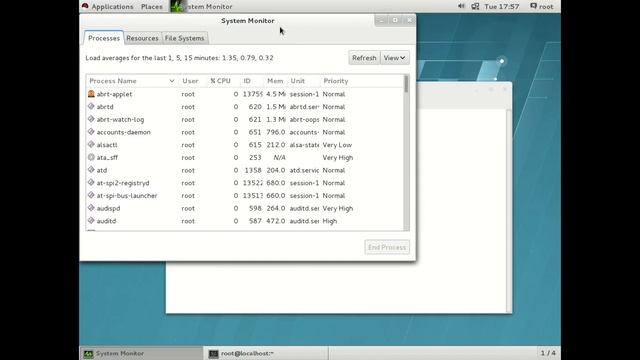Select the at-spi-bus-launcher process name
This screenshot has width=640, height=360.
coord(127,195)
